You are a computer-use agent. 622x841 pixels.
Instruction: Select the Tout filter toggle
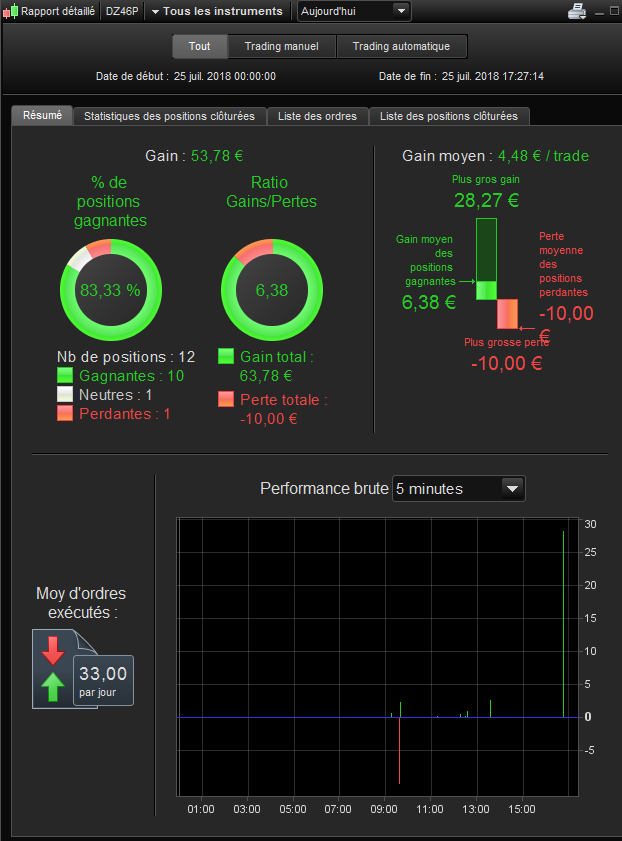click(199, 46)
